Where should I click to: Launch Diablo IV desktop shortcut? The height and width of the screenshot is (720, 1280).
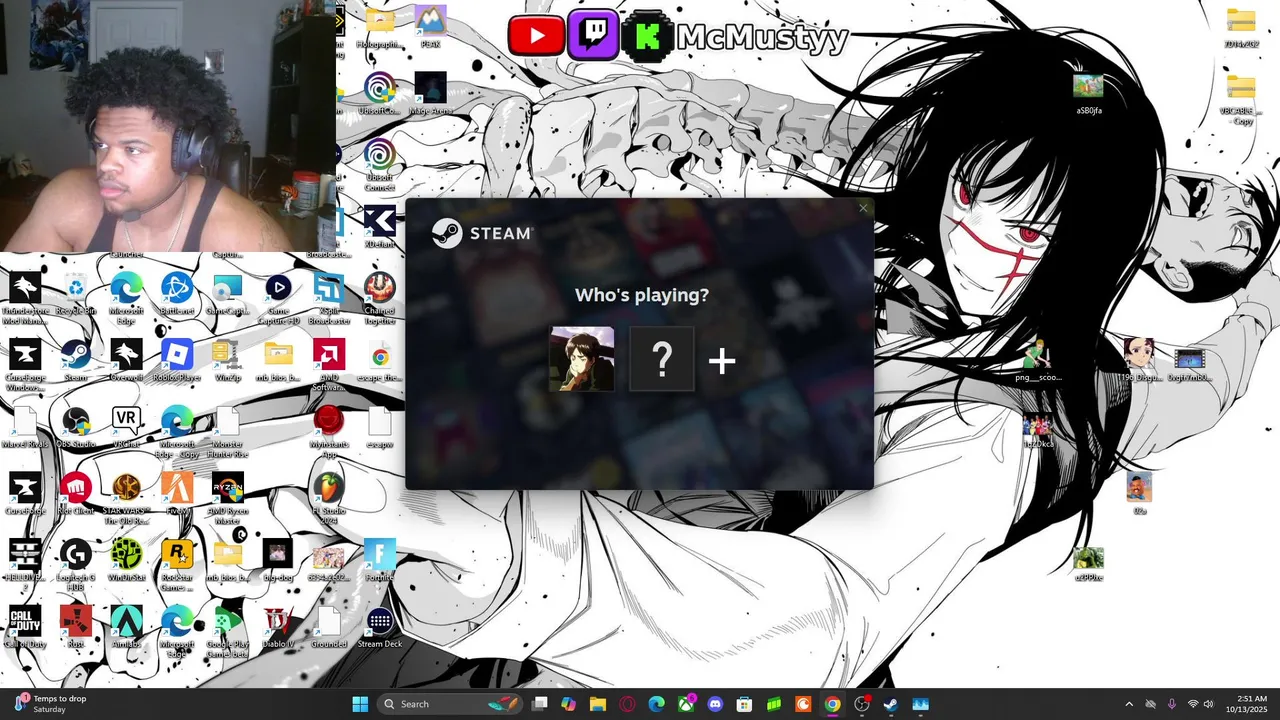(278, 628)
